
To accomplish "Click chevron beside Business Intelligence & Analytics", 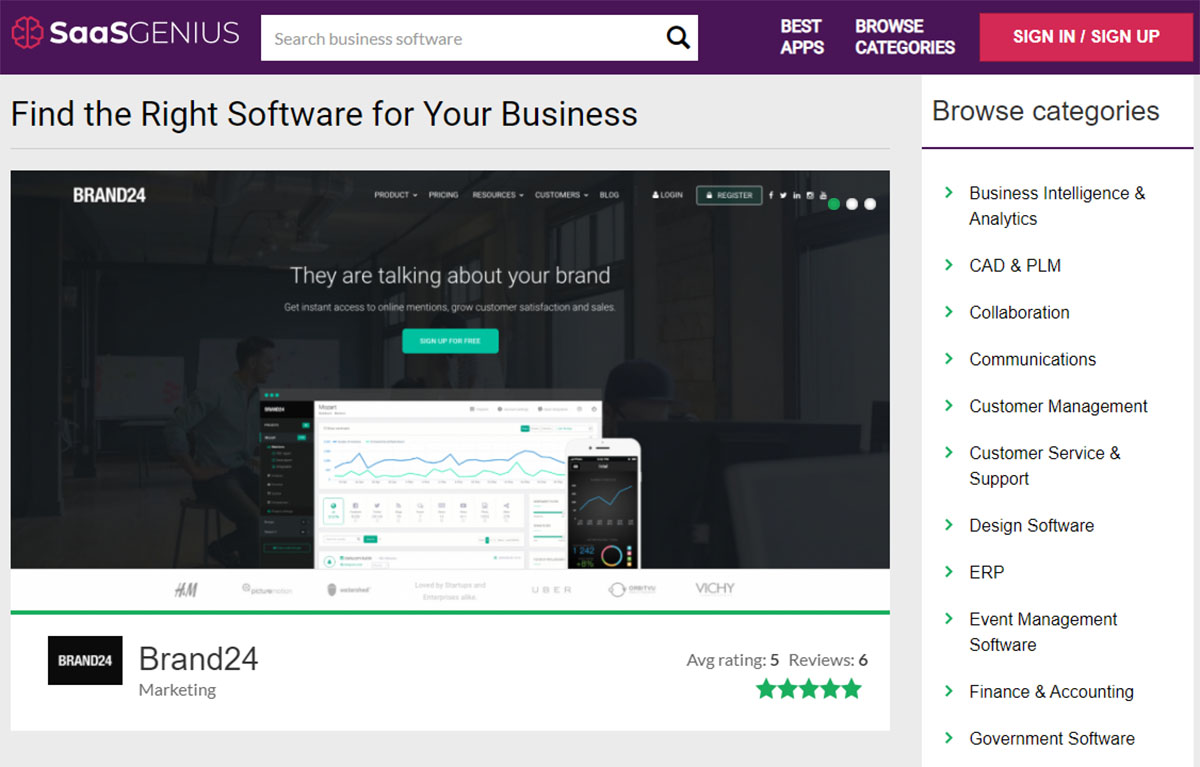I will click(949, 192).
